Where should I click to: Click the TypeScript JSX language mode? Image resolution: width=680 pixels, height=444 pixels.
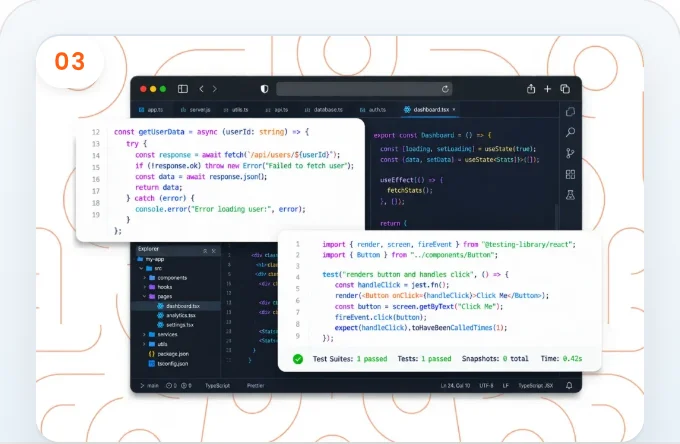coord(536,385)
